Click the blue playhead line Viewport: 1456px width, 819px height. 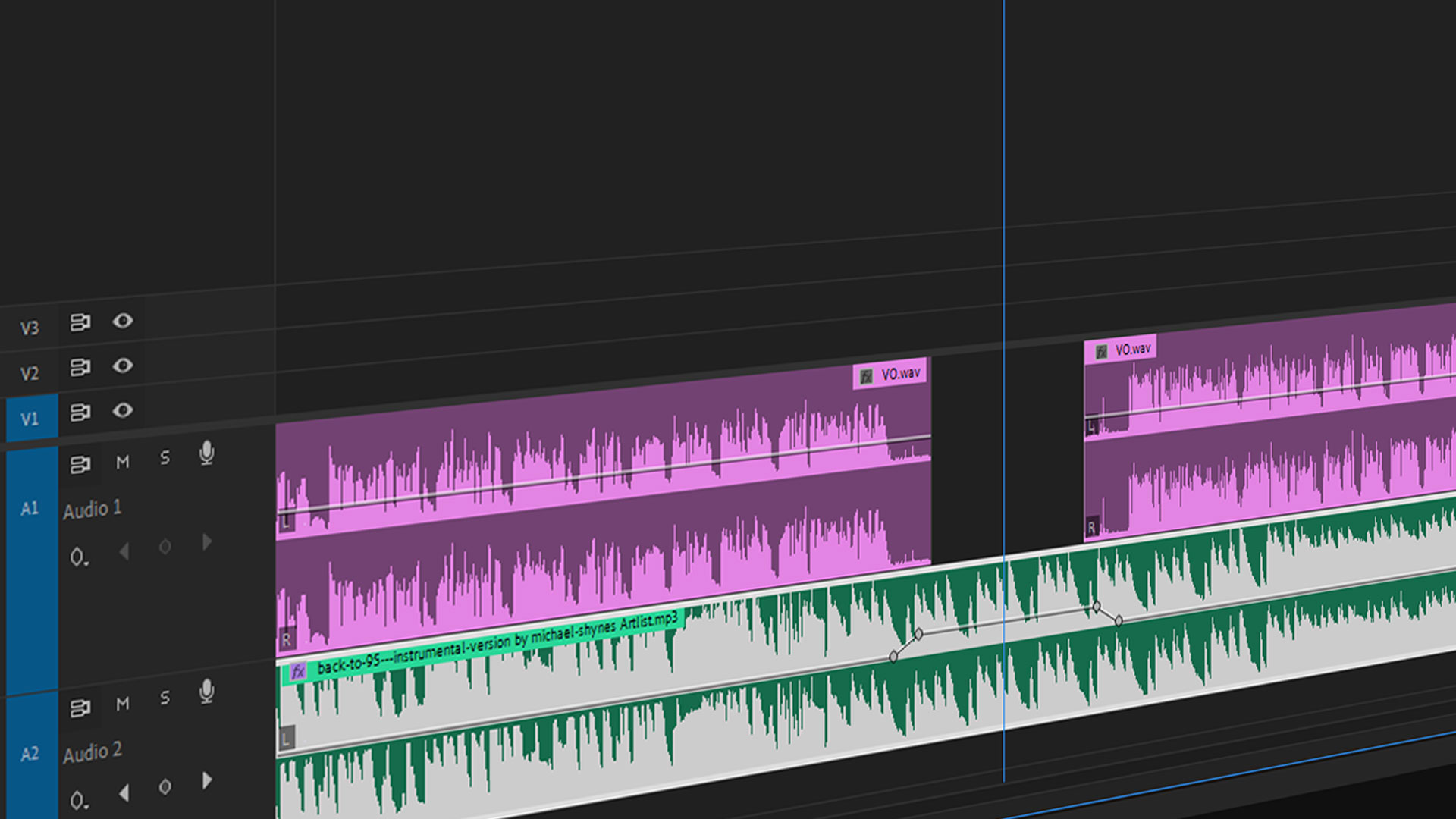1003,391
